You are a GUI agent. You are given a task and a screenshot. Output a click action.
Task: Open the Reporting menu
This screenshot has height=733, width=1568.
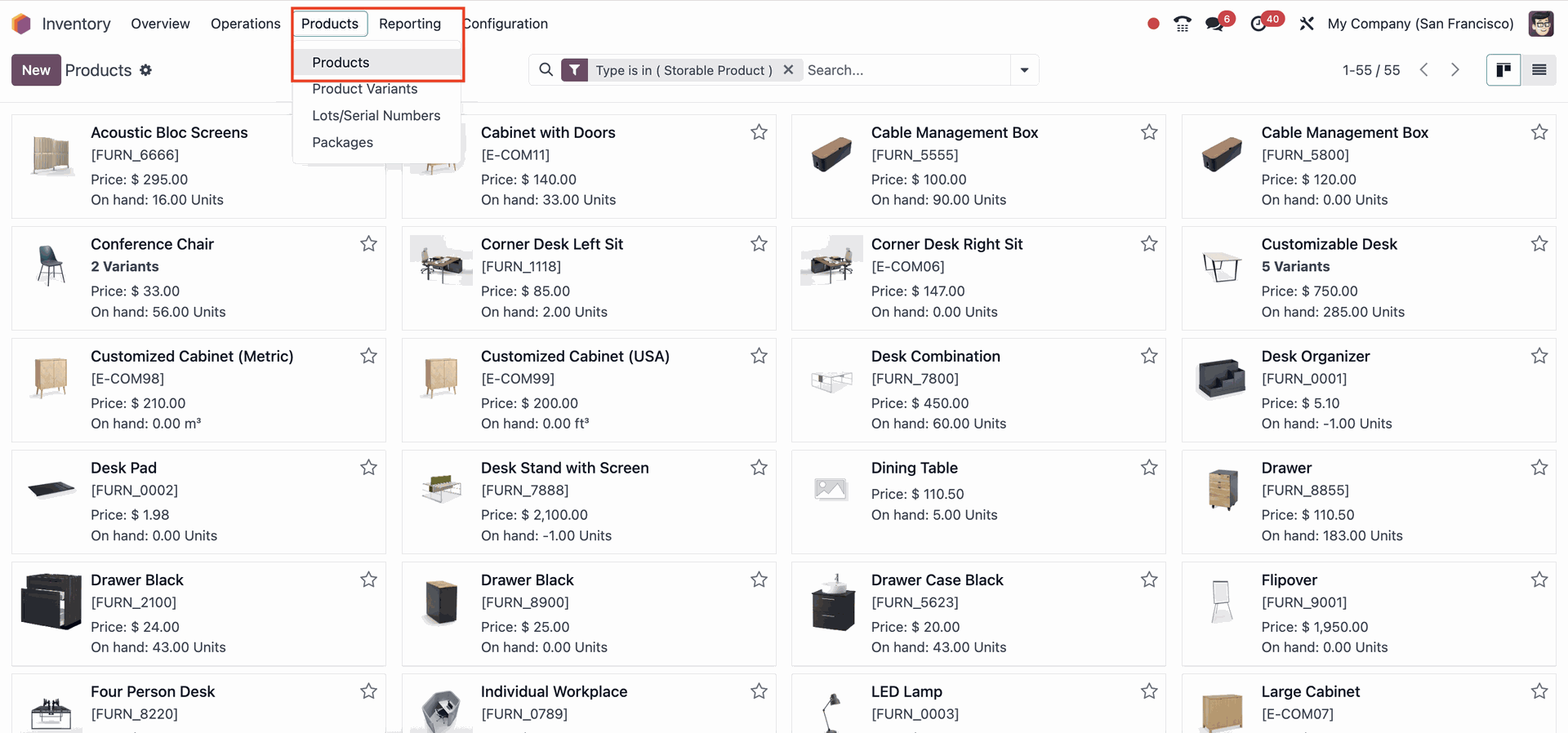[409, 24]
